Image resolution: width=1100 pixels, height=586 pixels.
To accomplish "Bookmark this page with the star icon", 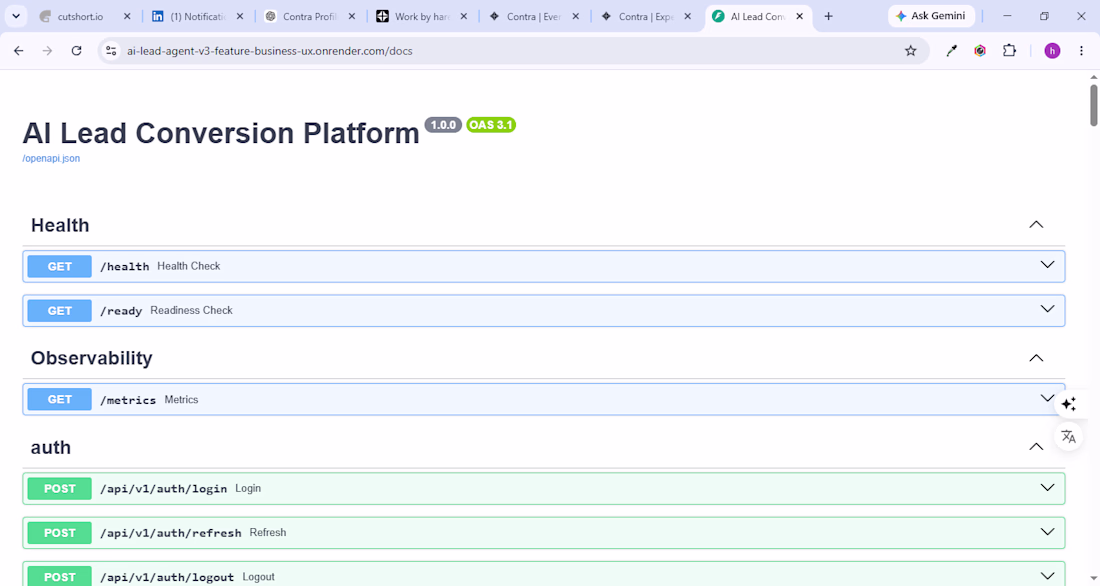I will tap(911, 51).
